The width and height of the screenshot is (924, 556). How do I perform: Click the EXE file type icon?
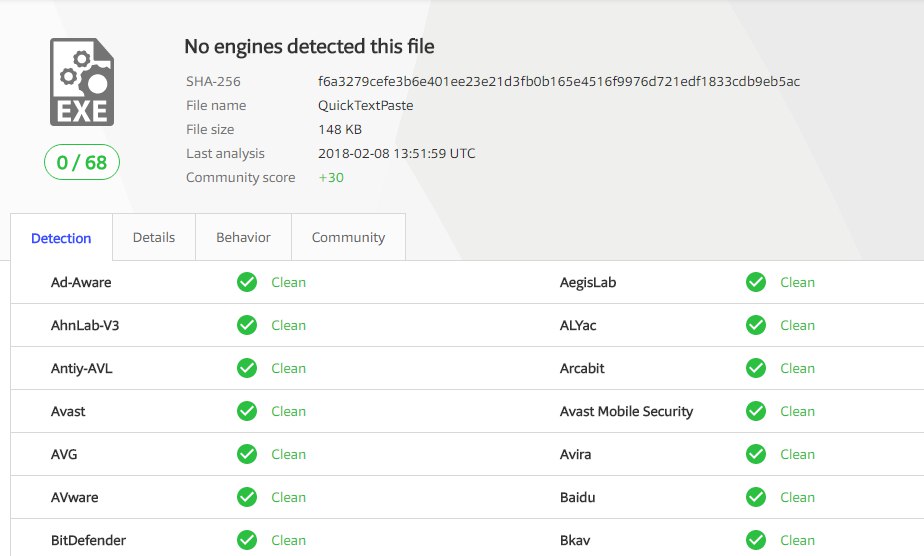click(82, 82)
